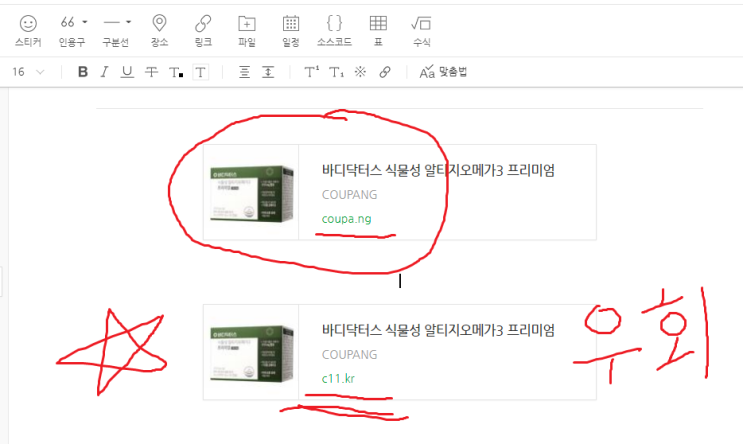The image size is (743, 444).
Task: Toggle bold formatting
Action: [x=83, y=72]
